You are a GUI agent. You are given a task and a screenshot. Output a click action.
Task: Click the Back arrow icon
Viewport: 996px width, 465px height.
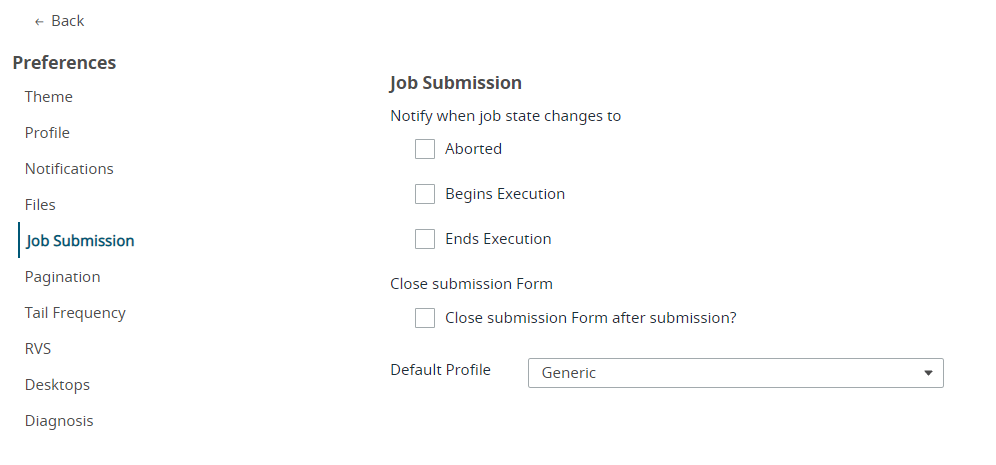(x=39, y=21)
